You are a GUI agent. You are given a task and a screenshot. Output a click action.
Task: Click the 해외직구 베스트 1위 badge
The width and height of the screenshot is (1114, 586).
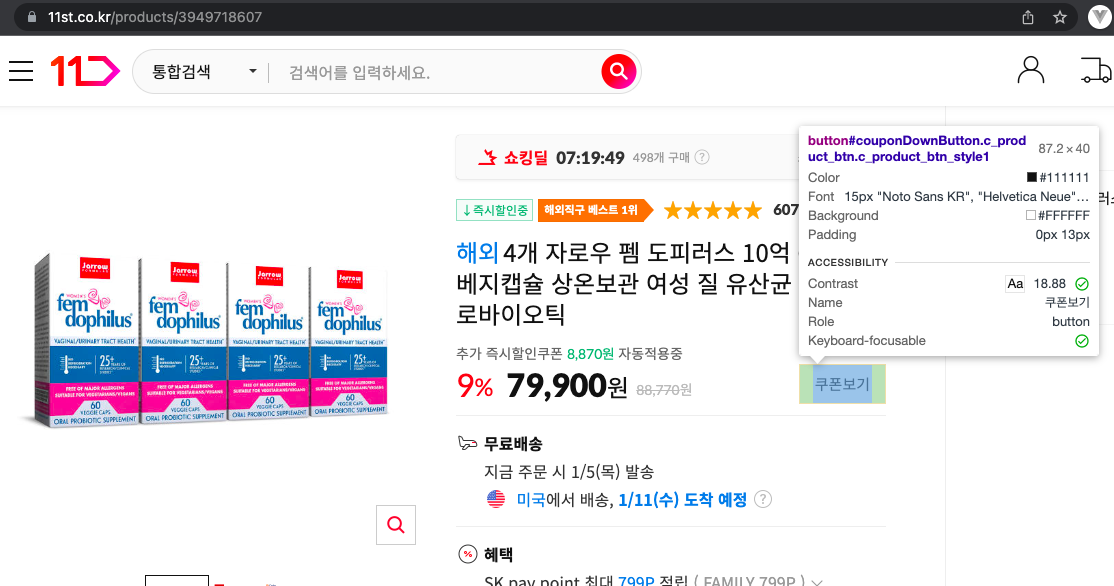(595, 210)
